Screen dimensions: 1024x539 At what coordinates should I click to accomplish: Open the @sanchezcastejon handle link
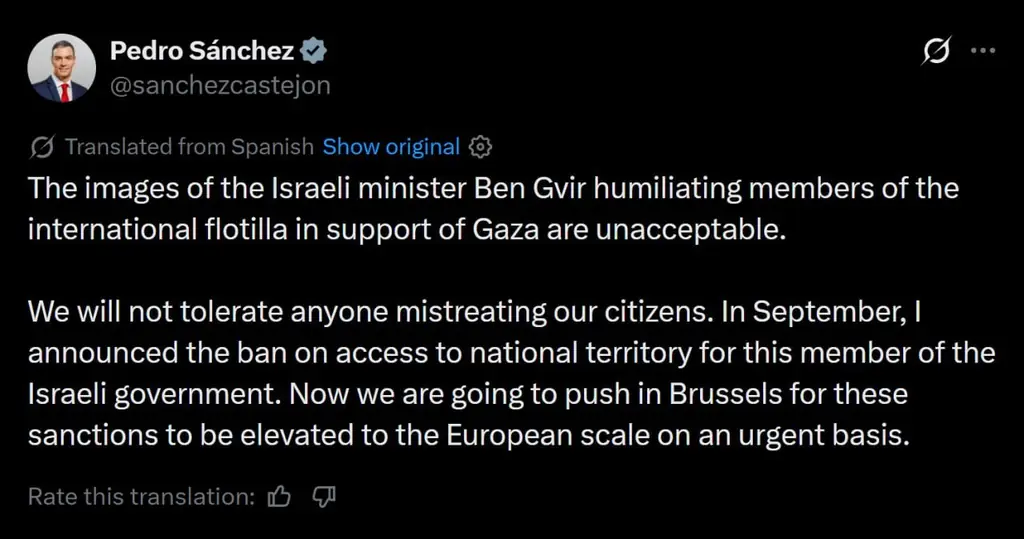(x=220, y=86)
